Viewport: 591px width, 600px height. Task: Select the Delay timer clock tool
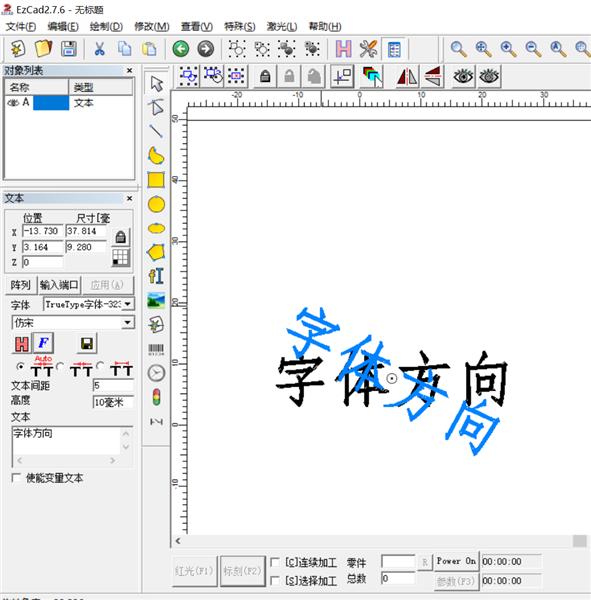[156, 373]
